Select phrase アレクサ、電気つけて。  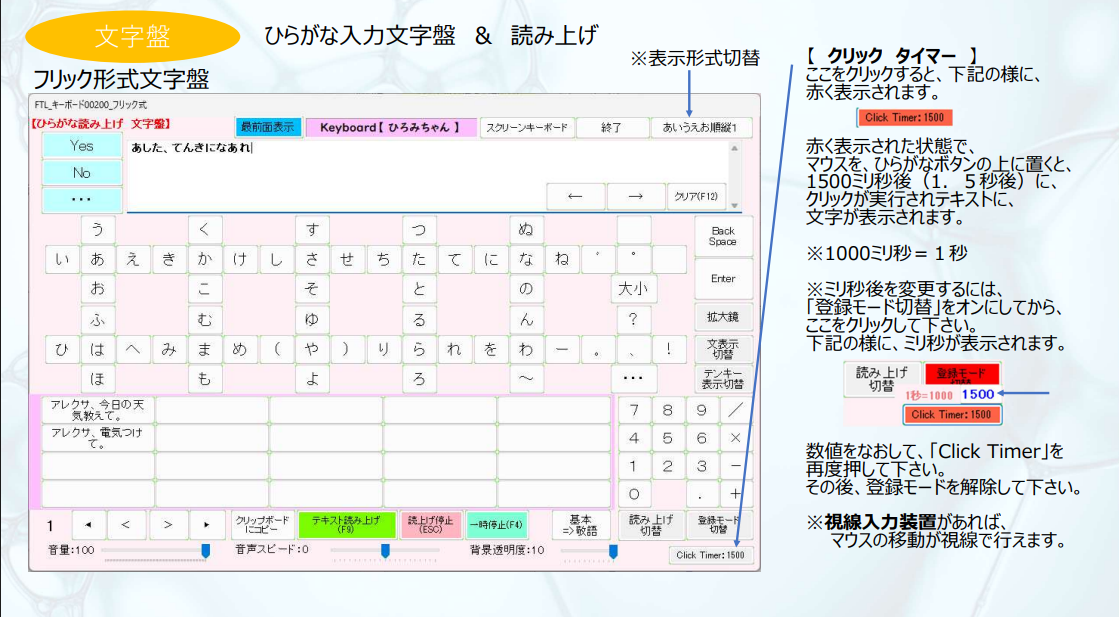pyautogui.click(x=98, y=438)
